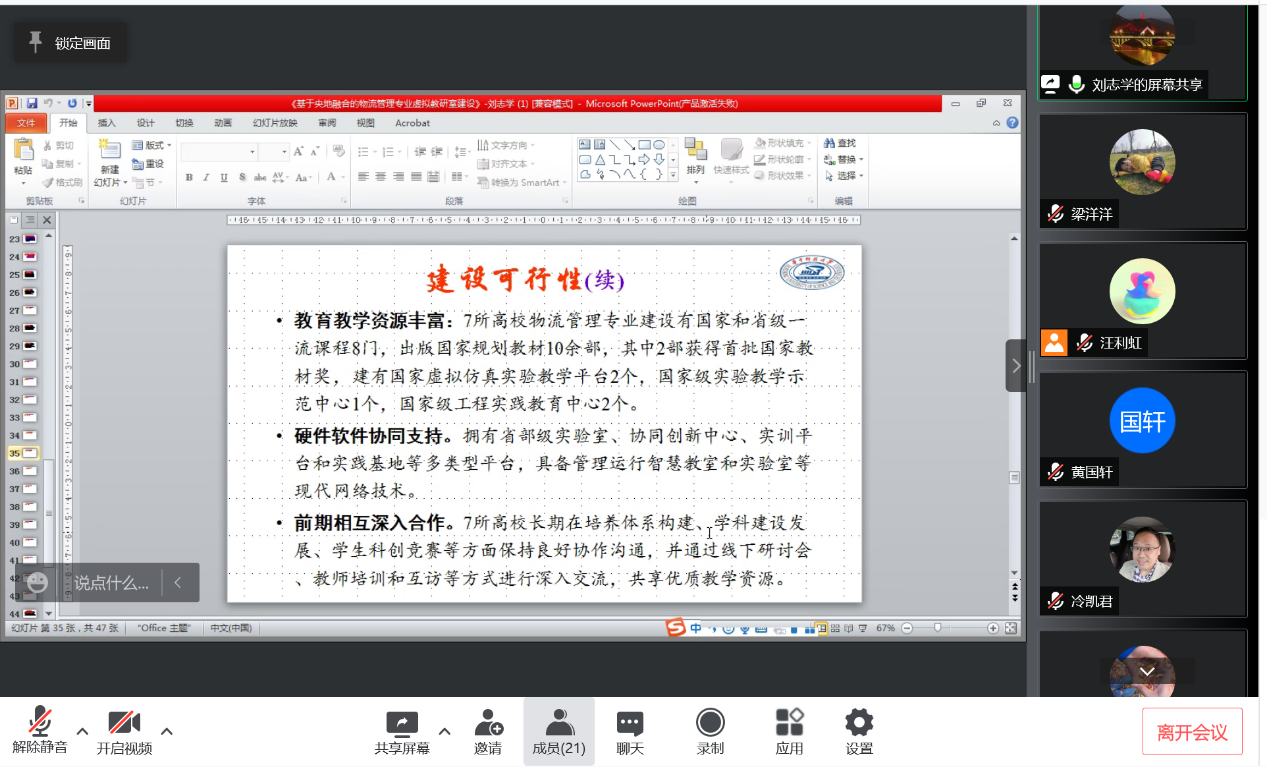Image resolution: width=1267 pixels, height=767 pixels.
Task: Click the chat input "说点什么..."
Action: [111, 583]
